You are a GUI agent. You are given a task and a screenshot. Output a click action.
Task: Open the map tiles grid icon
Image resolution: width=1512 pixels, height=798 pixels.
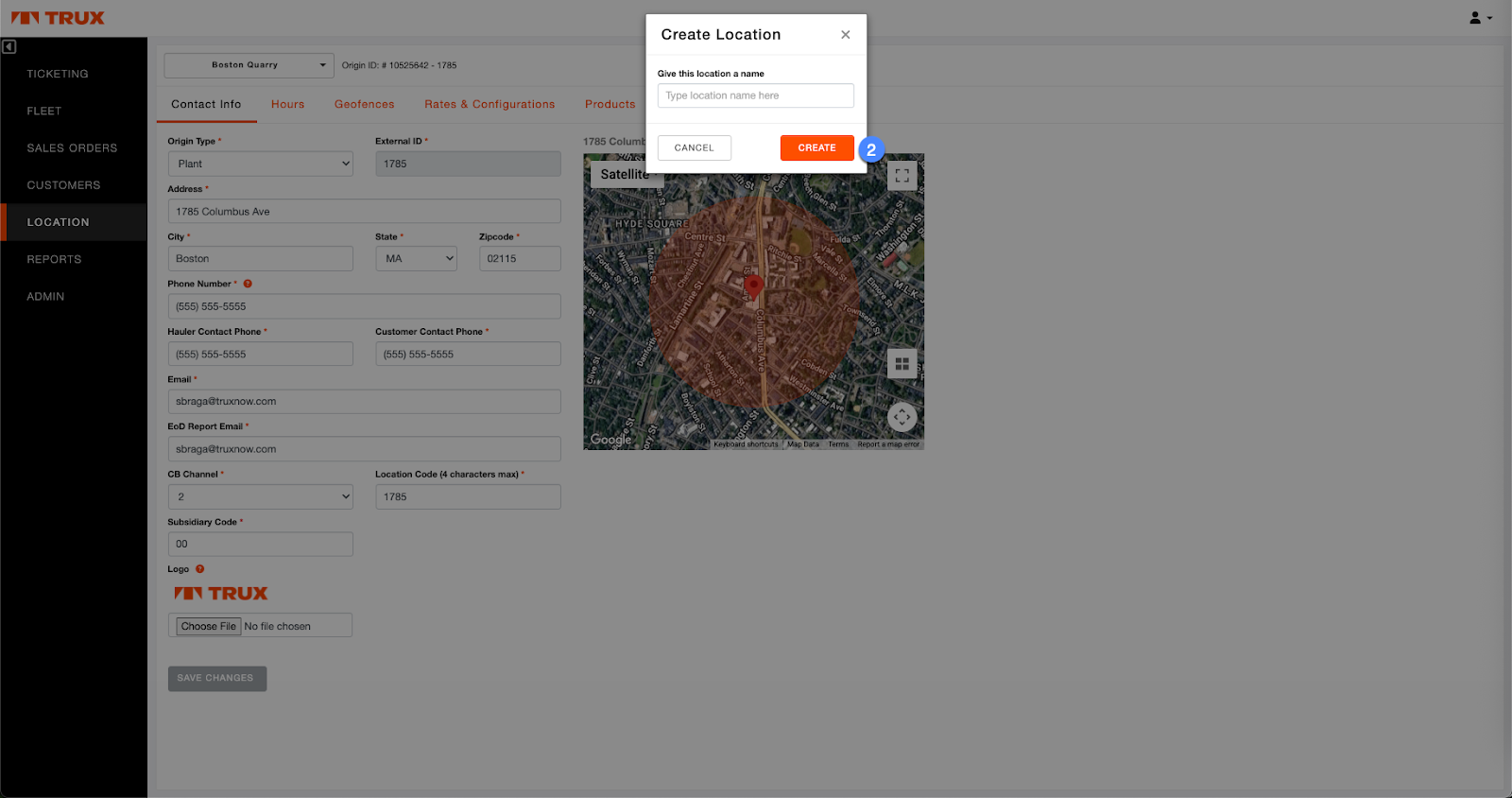pos(902,364)
